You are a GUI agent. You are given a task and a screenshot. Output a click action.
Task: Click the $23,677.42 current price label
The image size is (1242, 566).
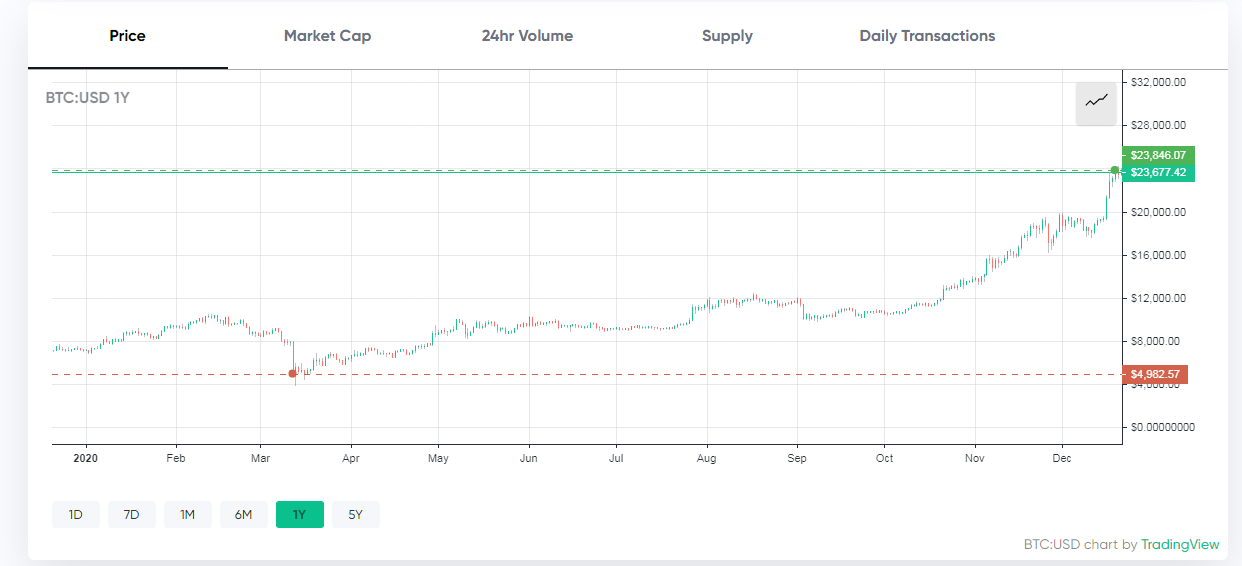pos(1159,173)
